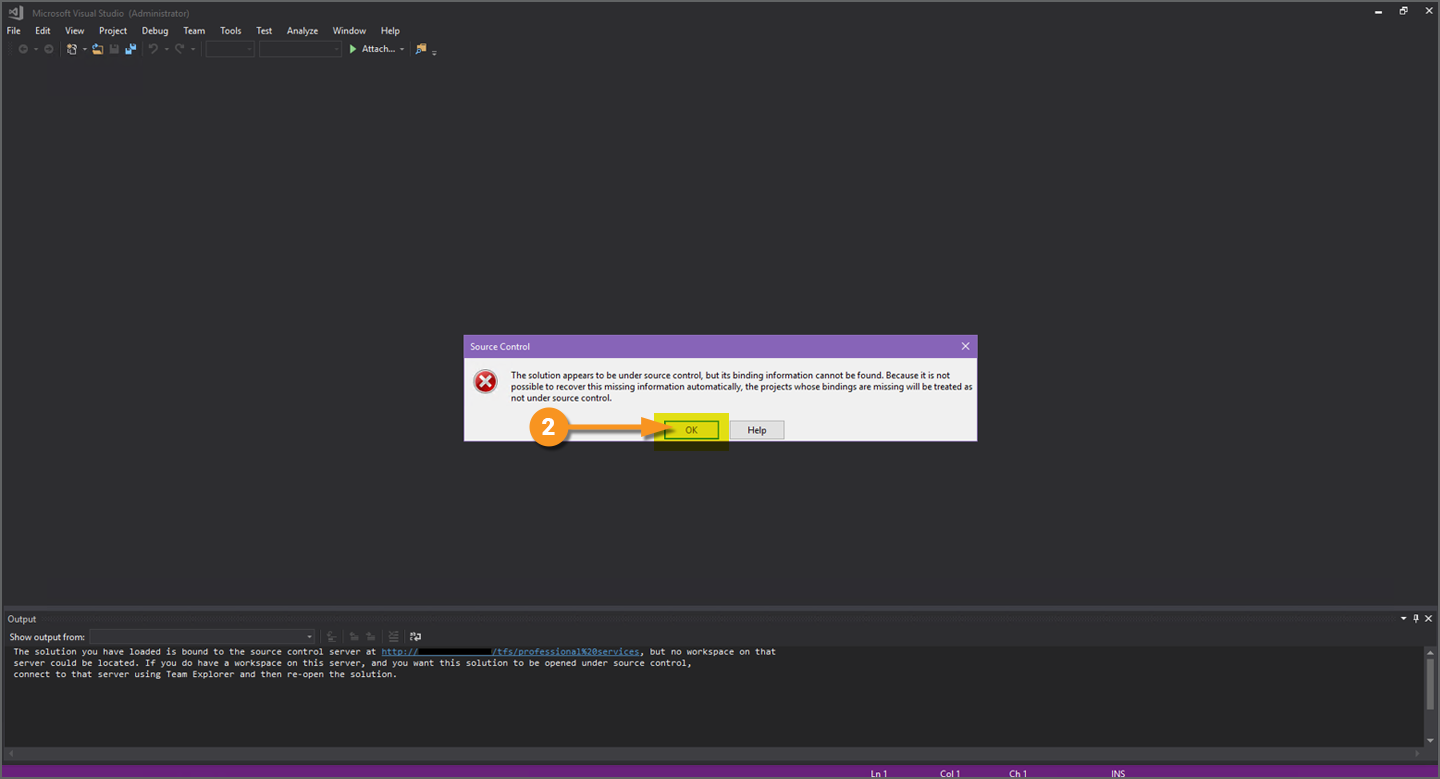Expand the New Project dropdown arrow
The image size is (1440, 779).
click(84, 49)
